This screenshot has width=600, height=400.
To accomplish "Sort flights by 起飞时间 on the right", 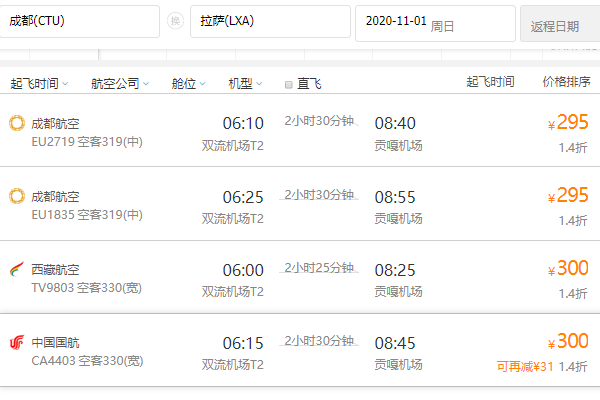I will pyautogui.click(x=490, y=82).
